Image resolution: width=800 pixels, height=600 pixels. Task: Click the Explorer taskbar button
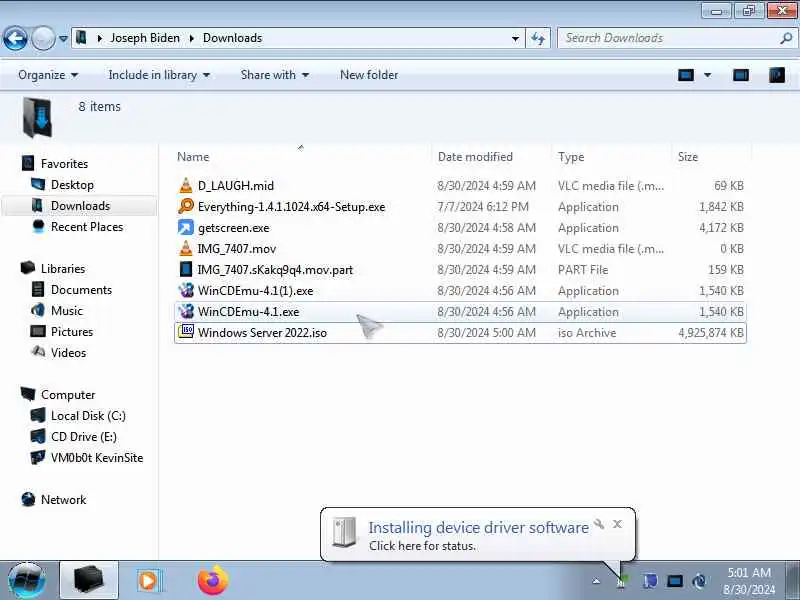tap(89, 581)
